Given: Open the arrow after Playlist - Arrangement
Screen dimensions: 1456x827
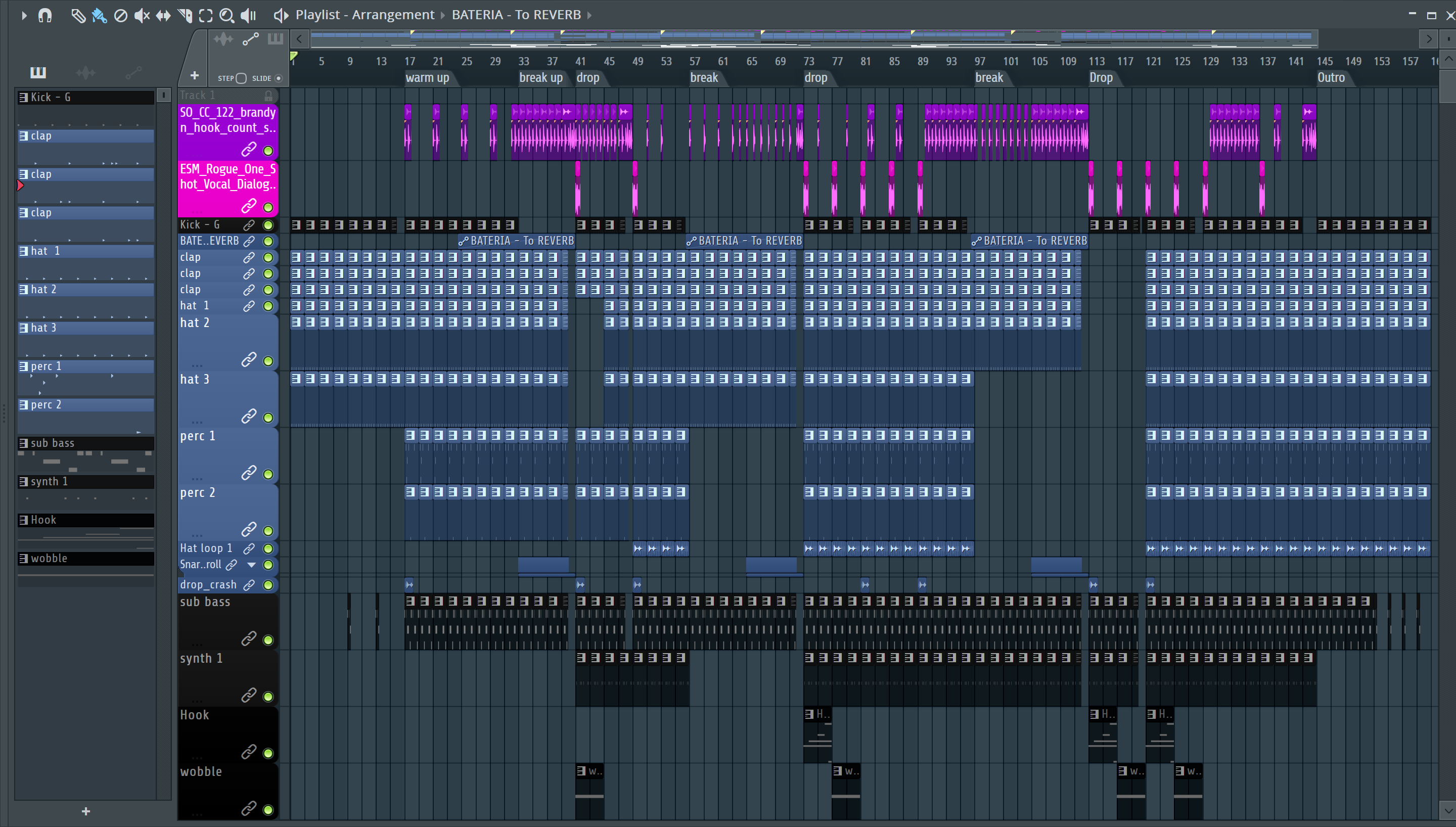Looking at the screenshot, I should click(x=443, y=15).
